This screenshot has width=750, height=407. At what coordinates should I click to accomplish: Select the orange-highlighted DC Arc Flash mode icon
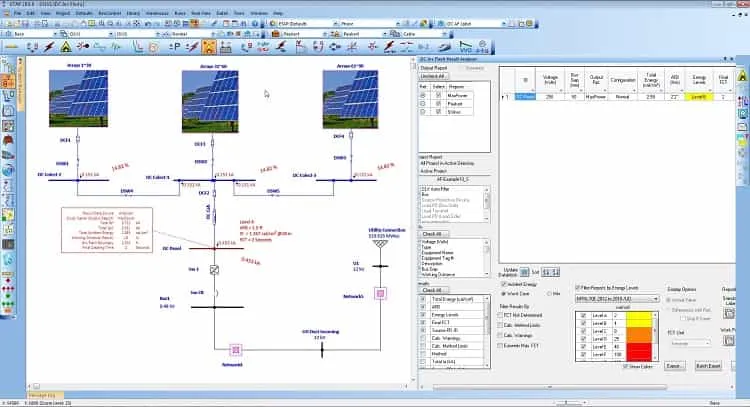coord(209,47)
